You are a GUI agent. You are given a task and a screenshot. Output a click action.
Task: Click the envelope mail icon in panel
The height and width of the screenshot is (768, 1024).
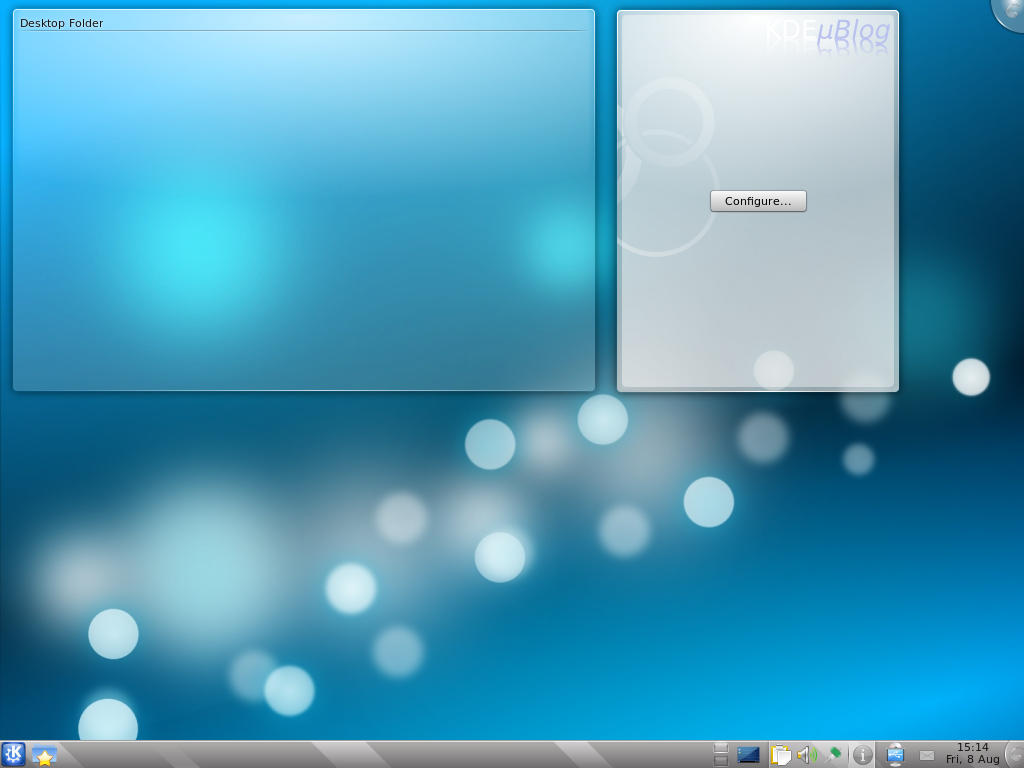pos(927,755)
